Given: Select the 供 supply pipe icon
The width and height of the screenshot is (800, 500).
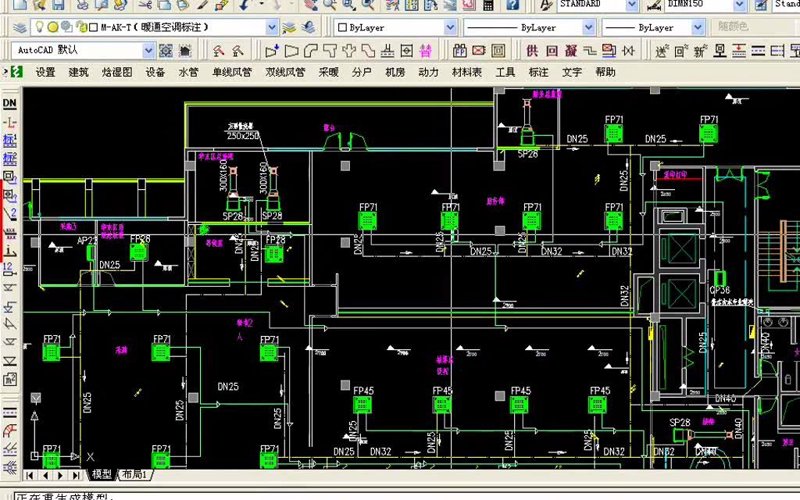Looking at the screenshot, I should point(532,51).
